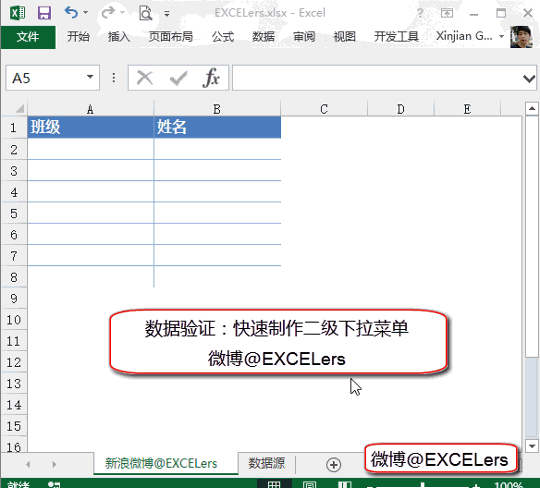The width and height of the screenshot is (540, 488).
Task: Click the 微博@EXCELers label near the sheet tabs
Action: coord(441,459)
